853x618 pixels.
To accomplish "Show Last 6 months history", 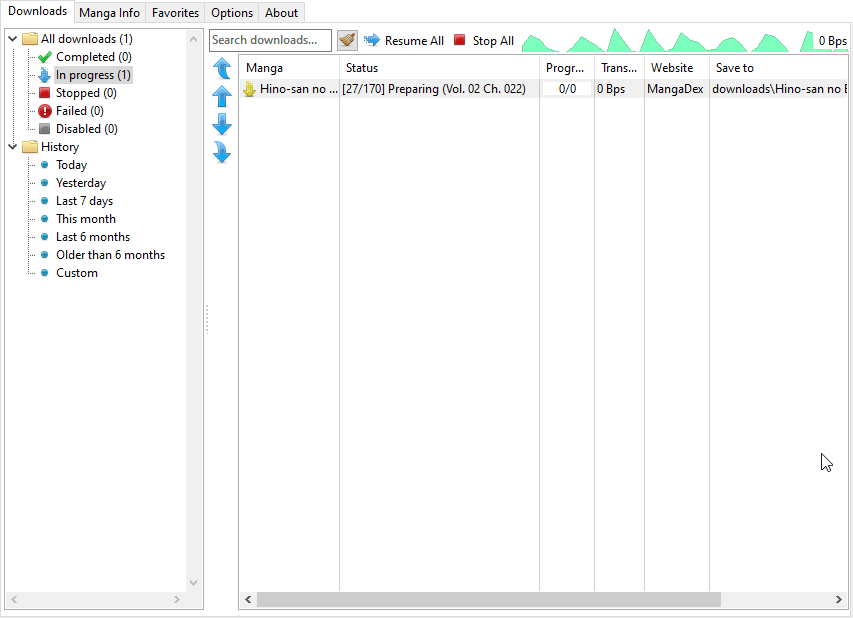I will click(92, 237).
